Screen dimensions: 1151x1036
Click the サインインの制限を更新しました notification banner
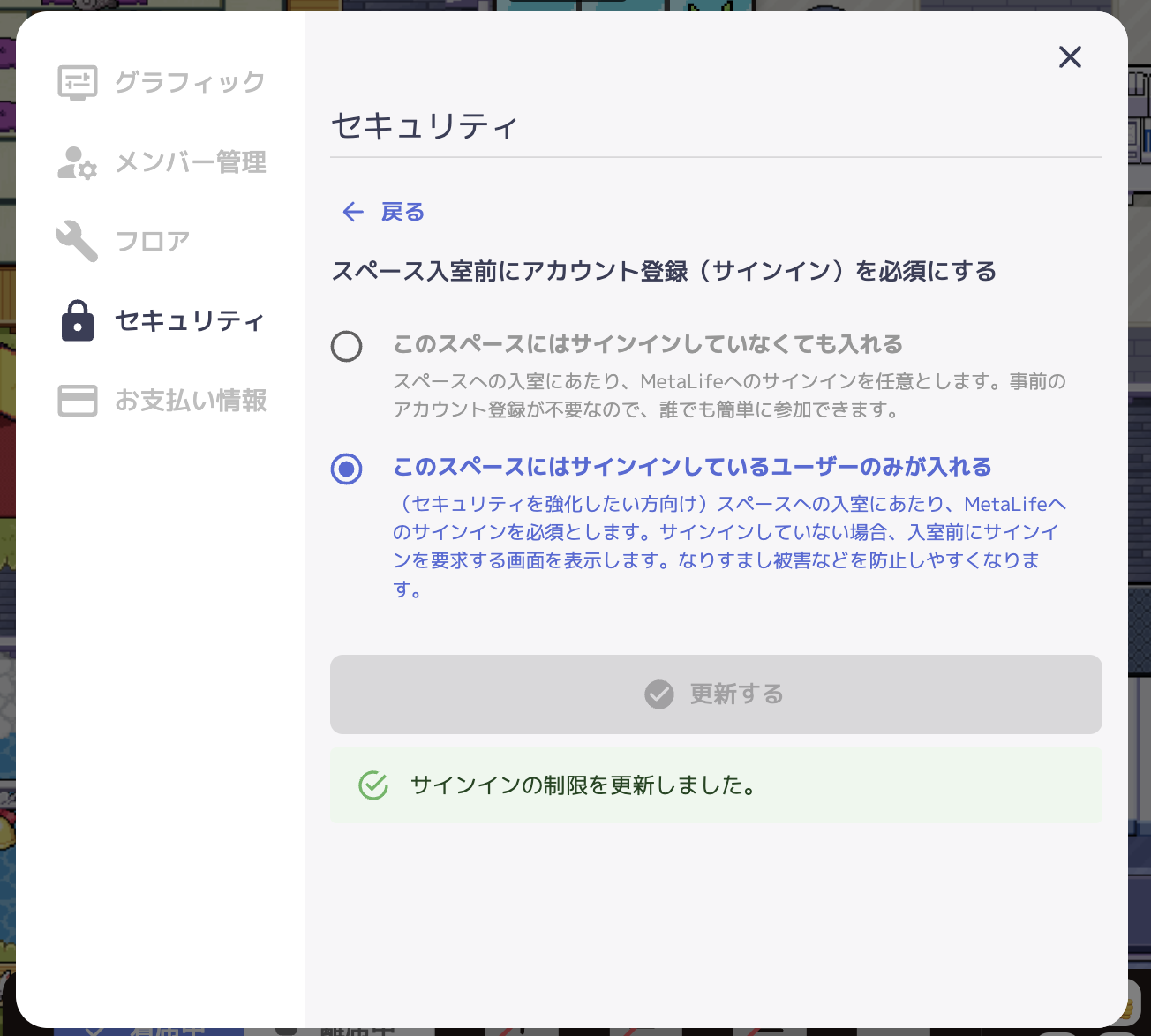(x=715, y=785)
